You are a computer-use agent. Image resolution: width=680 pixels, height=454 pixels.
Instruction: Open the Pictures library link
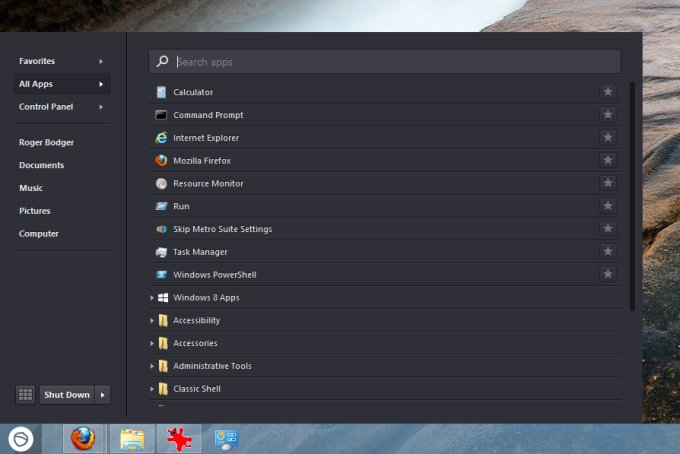[x=35, y=211]
